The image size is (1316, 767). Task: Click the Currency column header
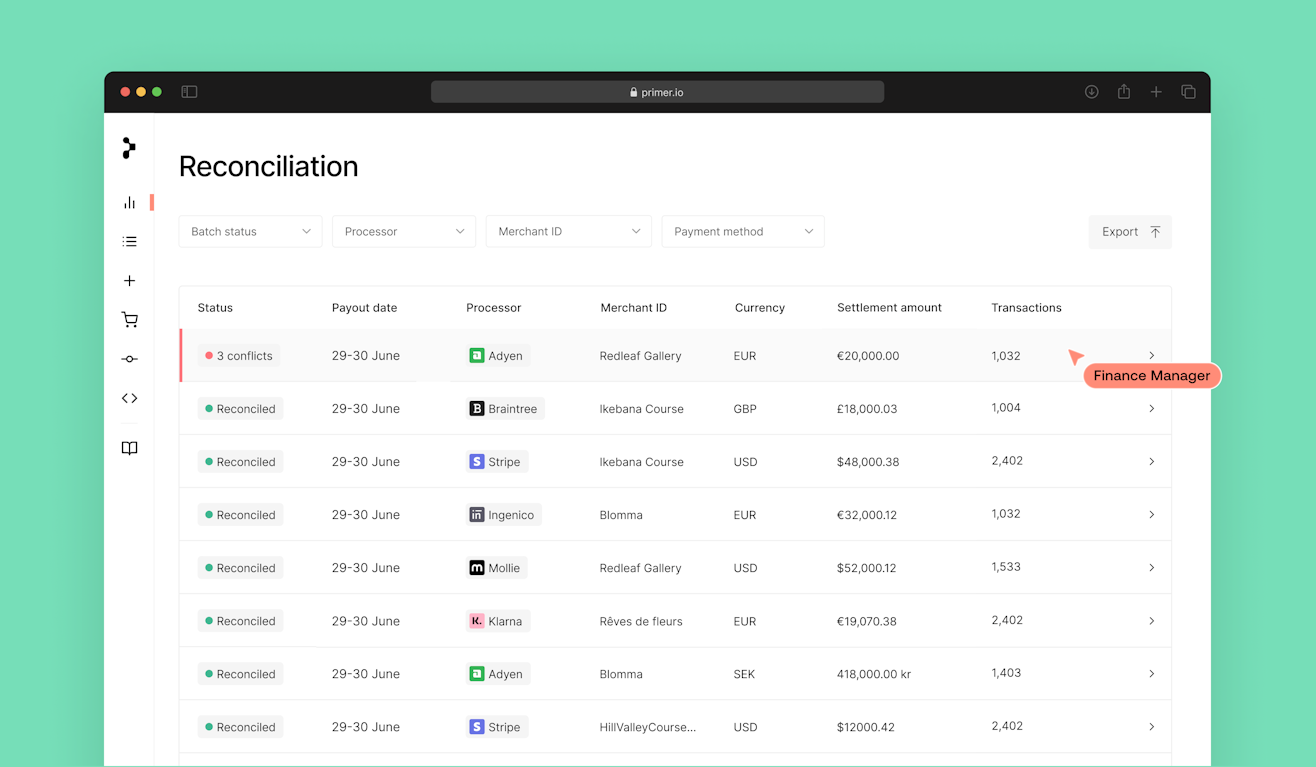point(760,308)
